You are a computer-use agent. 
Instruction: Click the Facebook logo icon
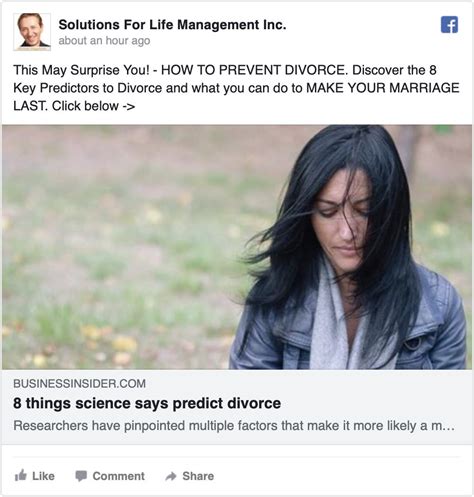coord(449,25)
